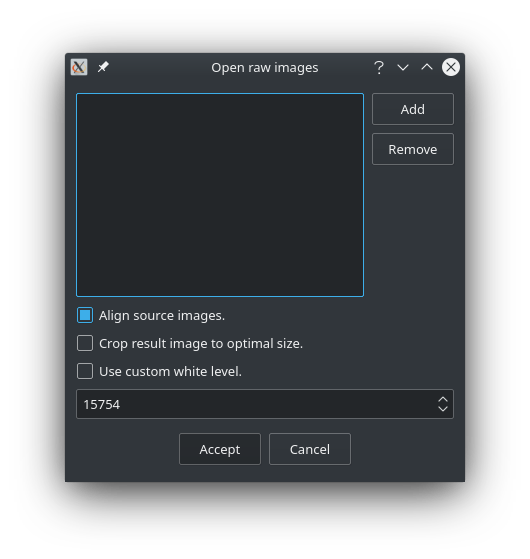
Task: Toggle the pin window icon
Action: pyautogui.click(x=103, y=67)
